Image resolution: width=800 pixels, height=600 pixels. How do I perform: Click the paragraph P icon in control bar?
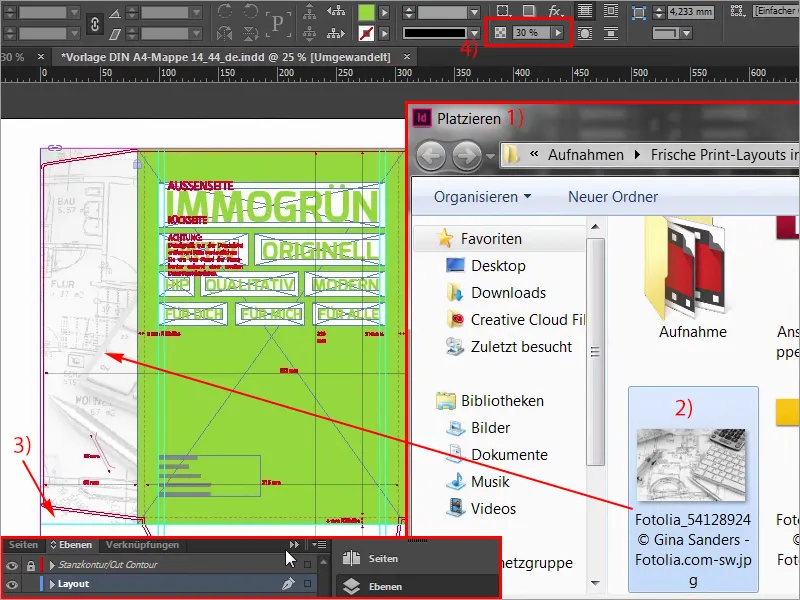point(277,21)
